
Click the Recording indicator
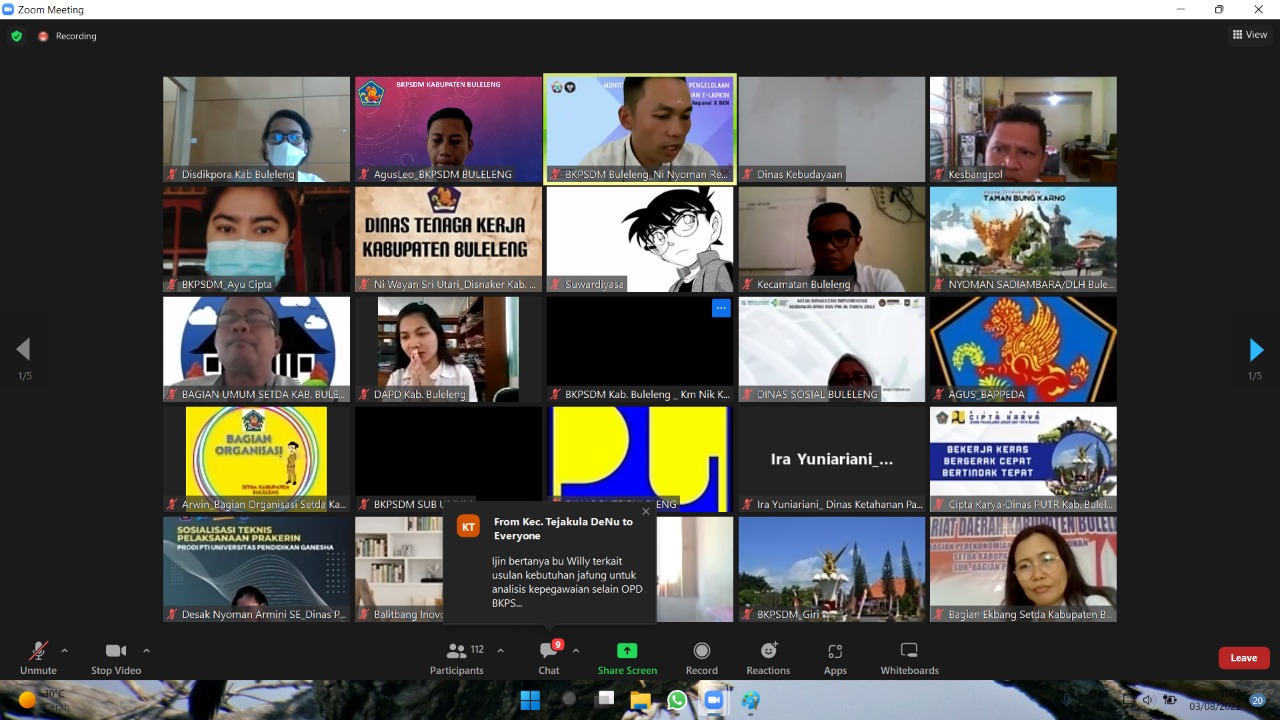[67, 36]
